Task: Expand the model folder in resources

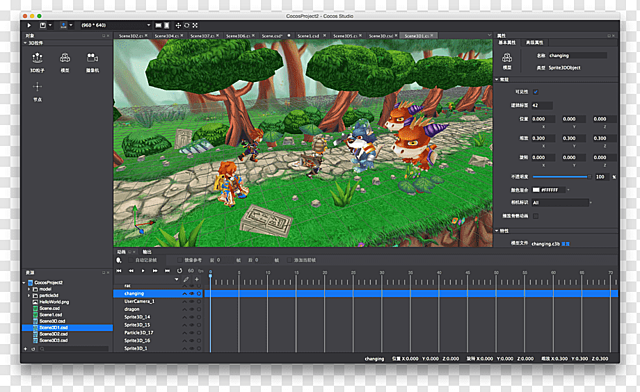Action: [29, 289]
